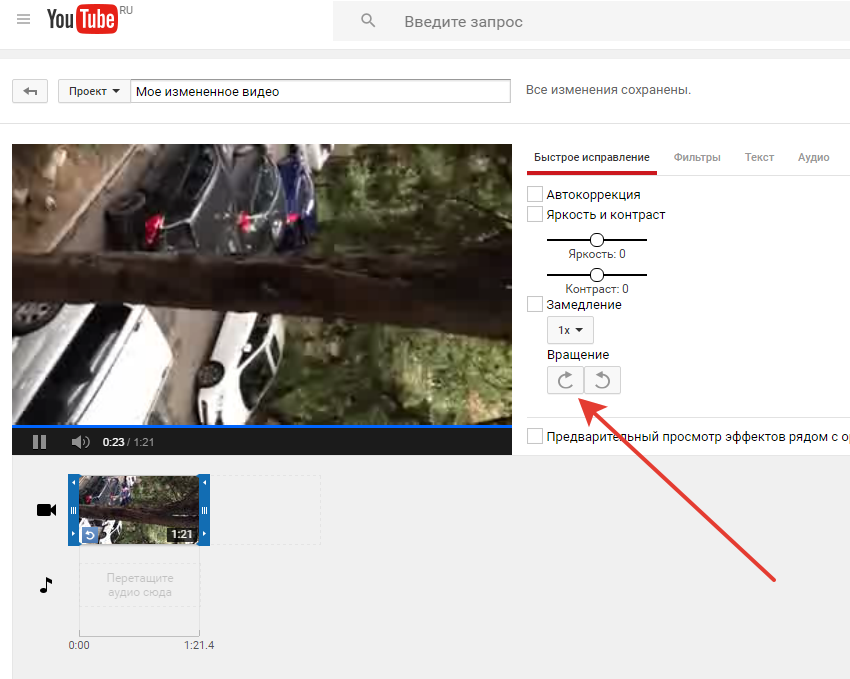Mute the video with speaker icon

(80, 441)
